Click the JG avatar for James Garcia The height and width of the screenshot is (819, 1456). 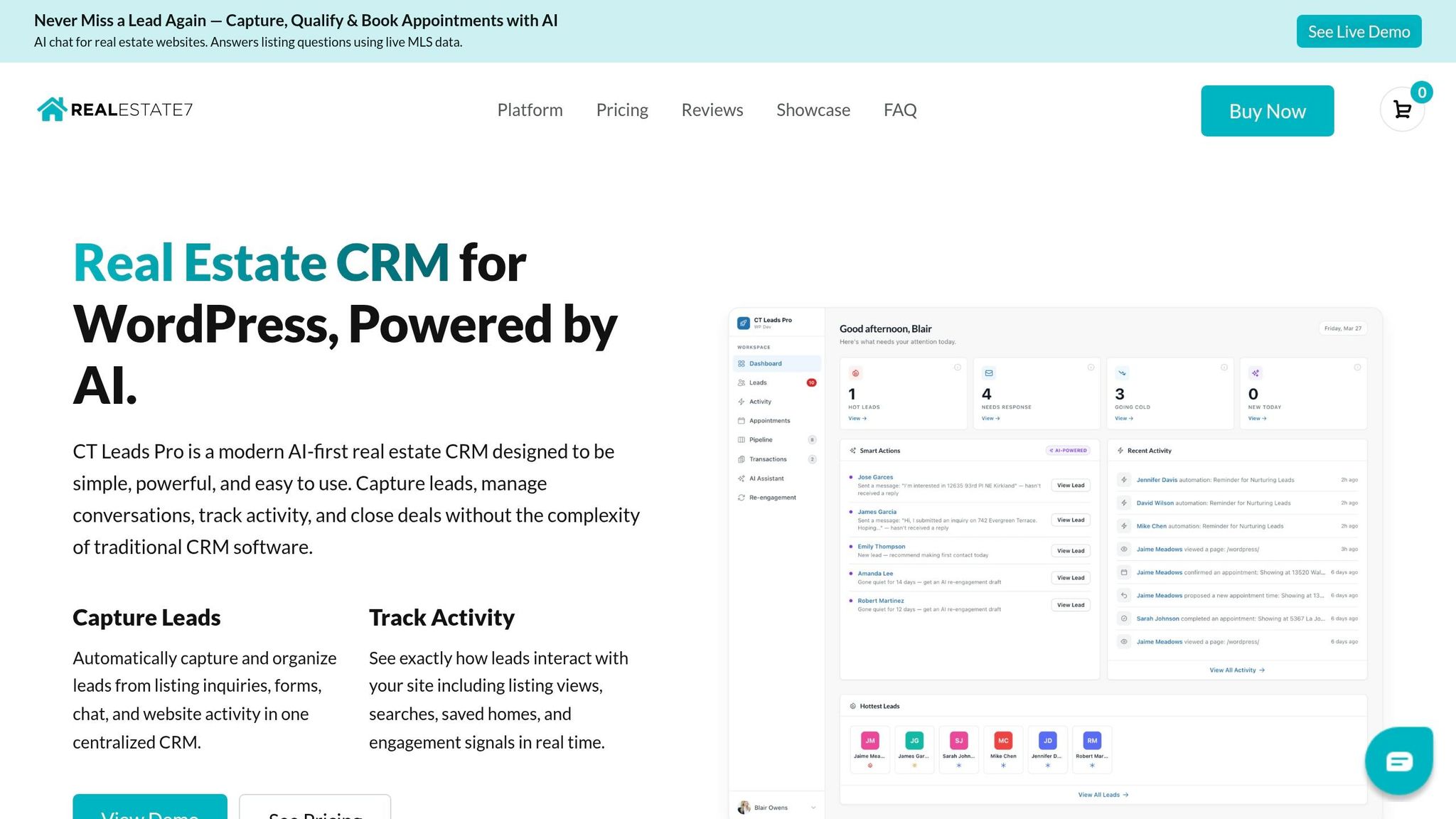(914, 741)
